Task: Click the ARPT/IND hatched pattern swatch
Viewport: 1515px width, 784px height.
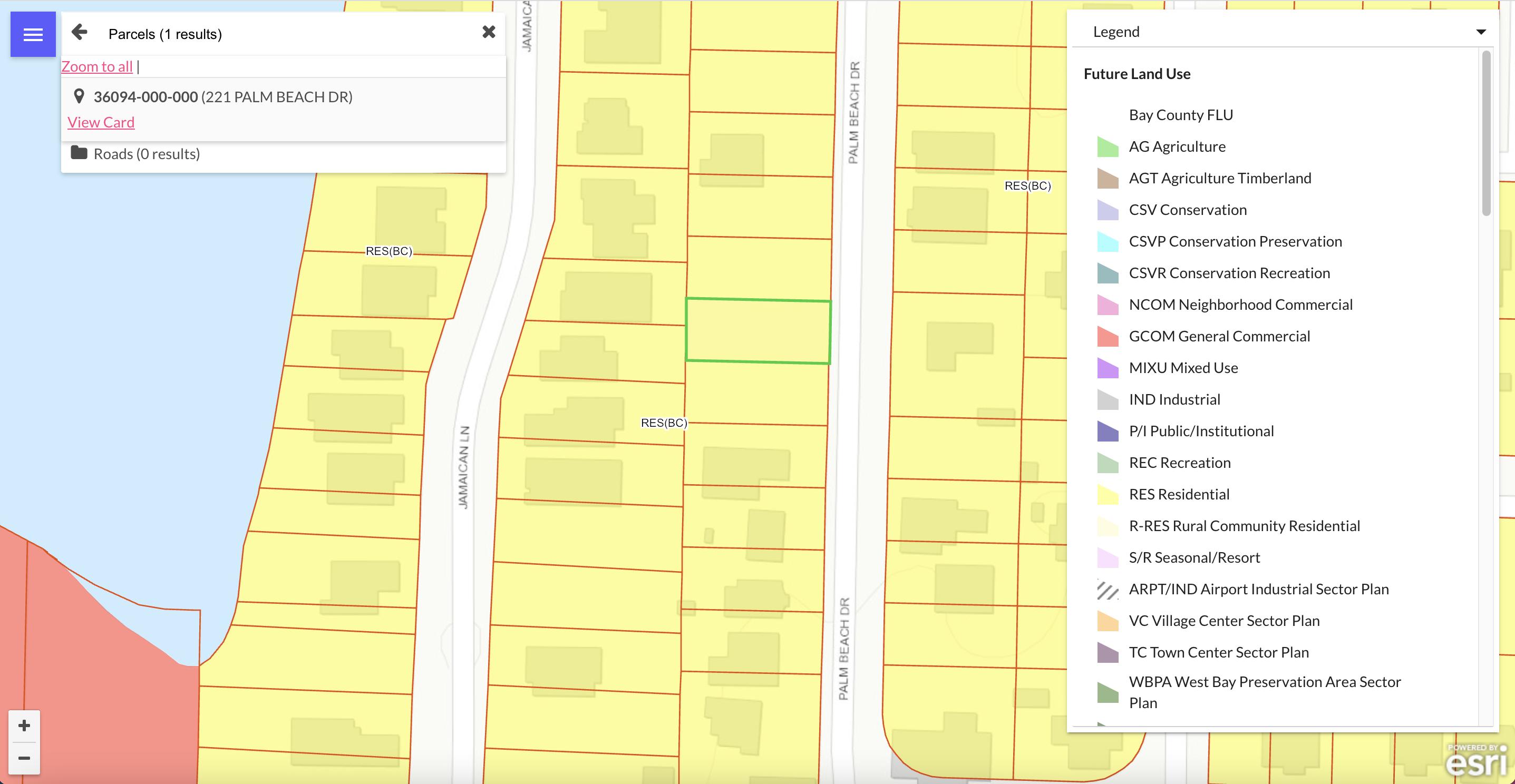Action: [x=1108, y=590]
